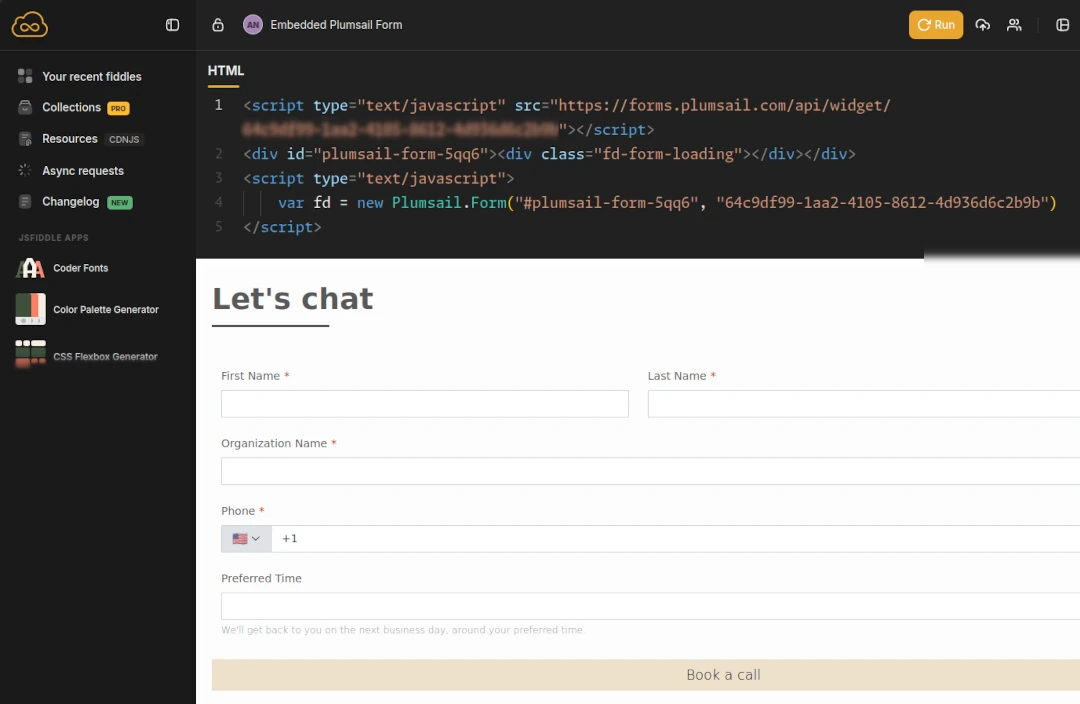Screen dimensions: 1080x704
Task: Click the PRO badge next to Collections
Action: point(118,108)
